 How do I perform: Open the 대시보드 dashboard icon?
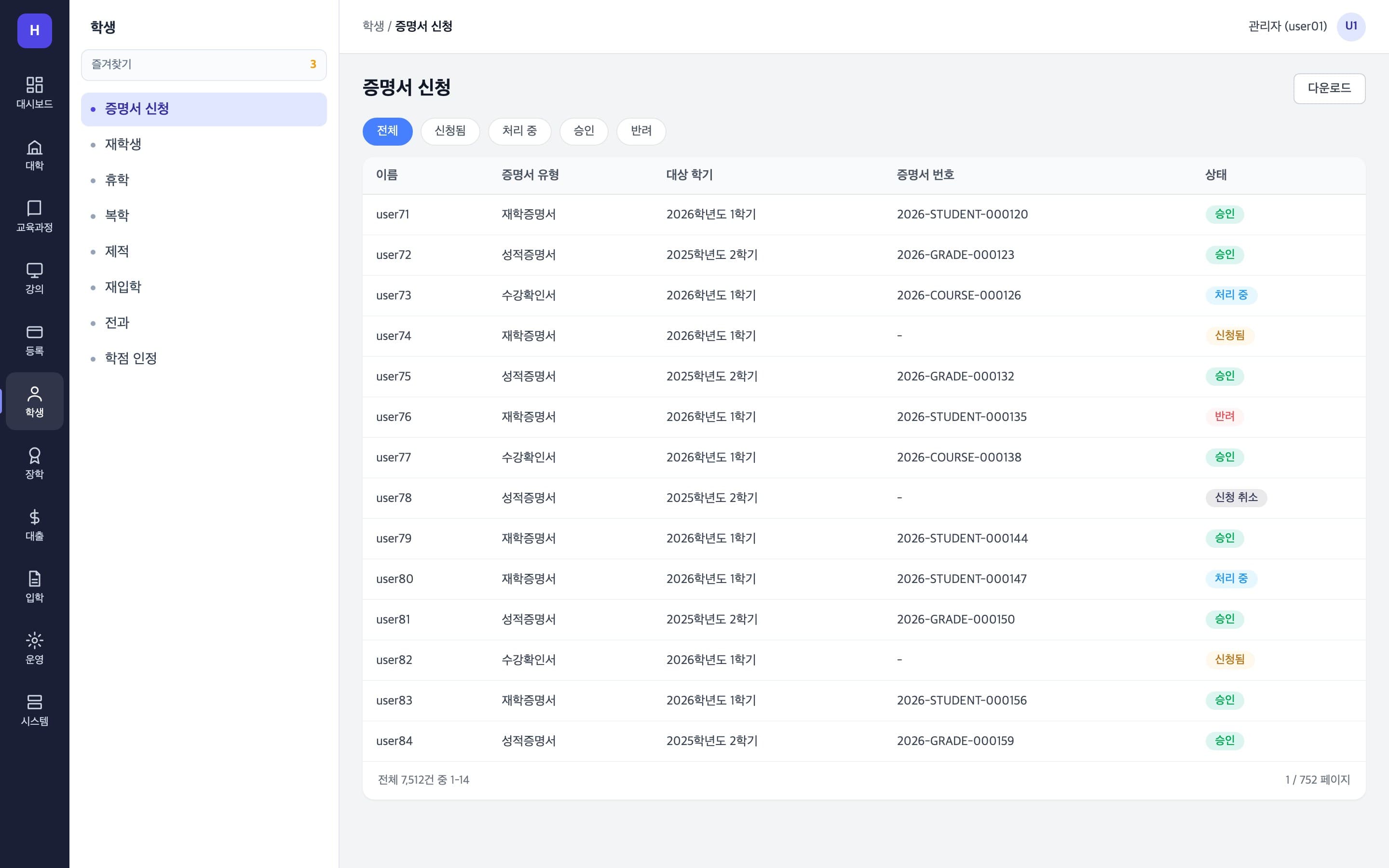point(34,93)
